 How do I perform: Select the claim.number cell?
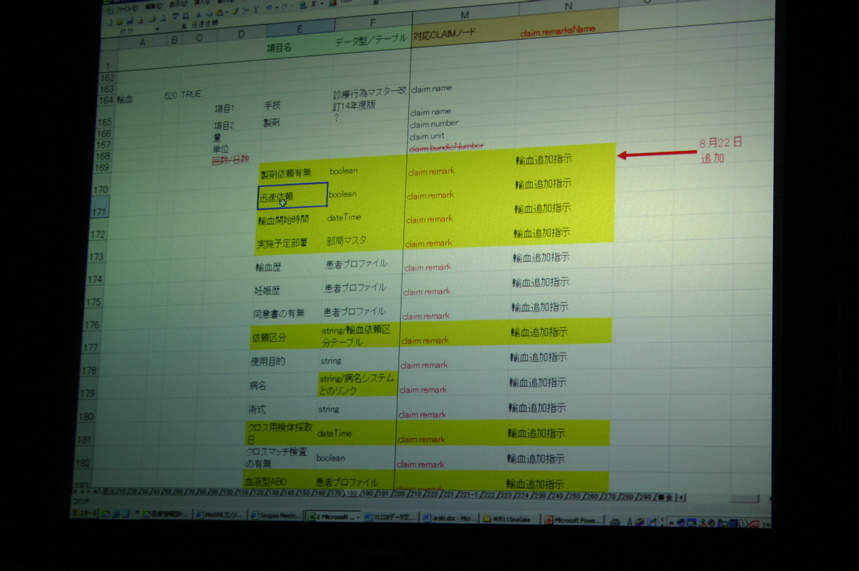pos(434,124)
